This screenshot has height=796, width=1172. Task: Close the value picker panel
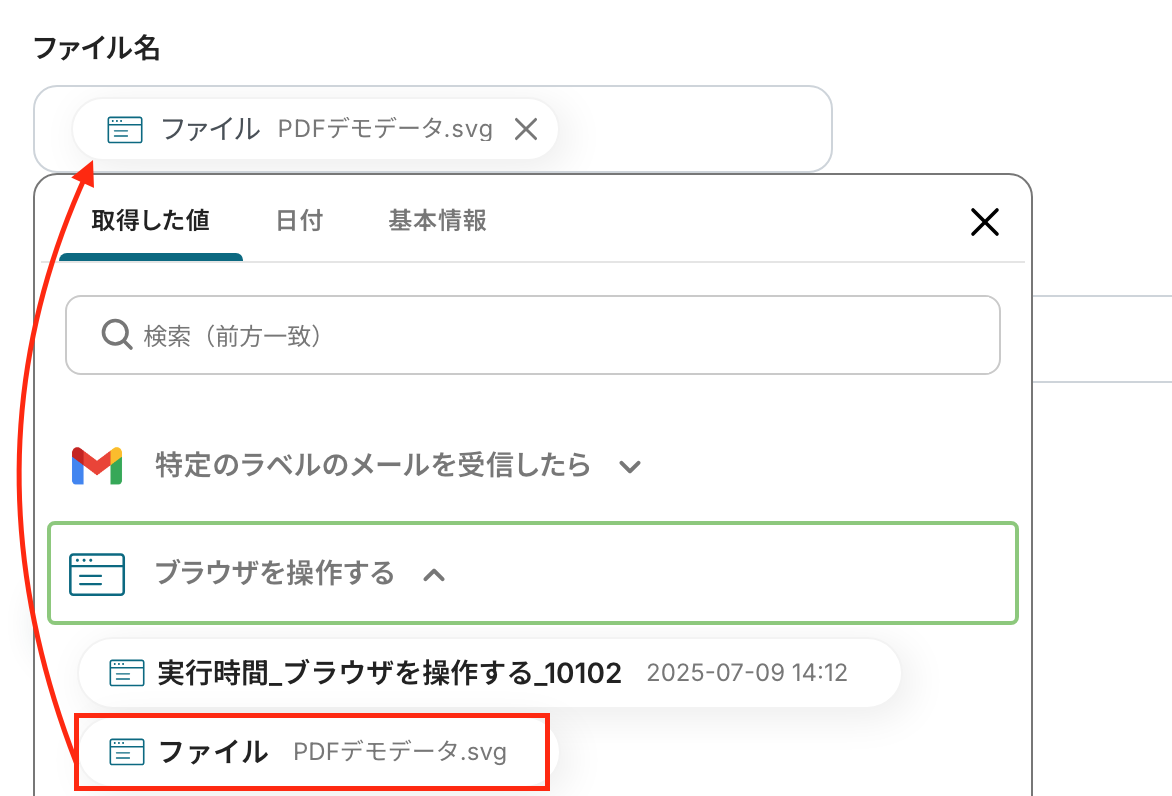click(985, 222)
